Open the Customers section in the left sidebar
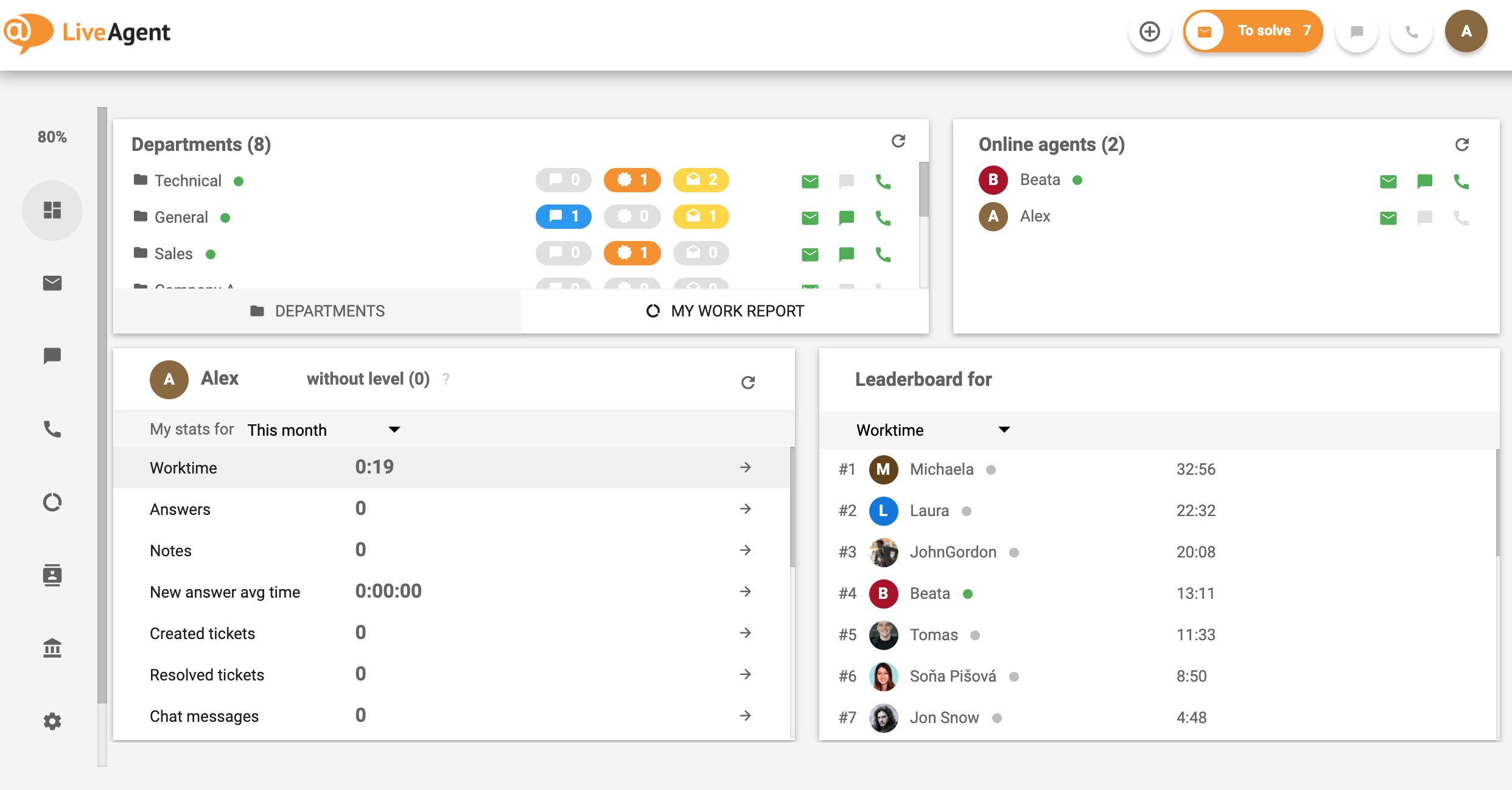Screen dimensions: 1512x790 [52, 575]
